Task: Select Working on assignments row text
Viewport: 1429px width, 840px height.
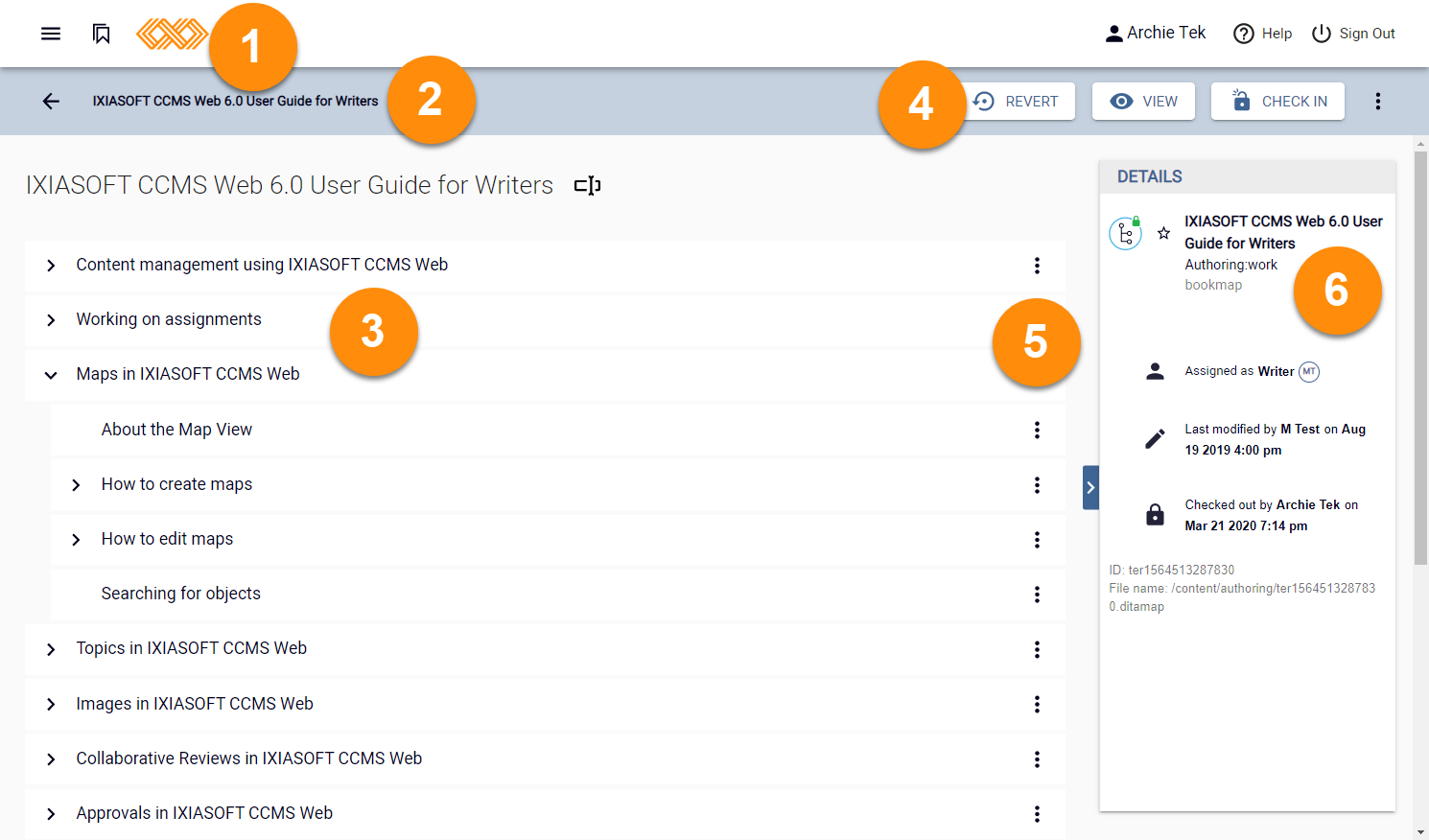Action: (169, 319)
